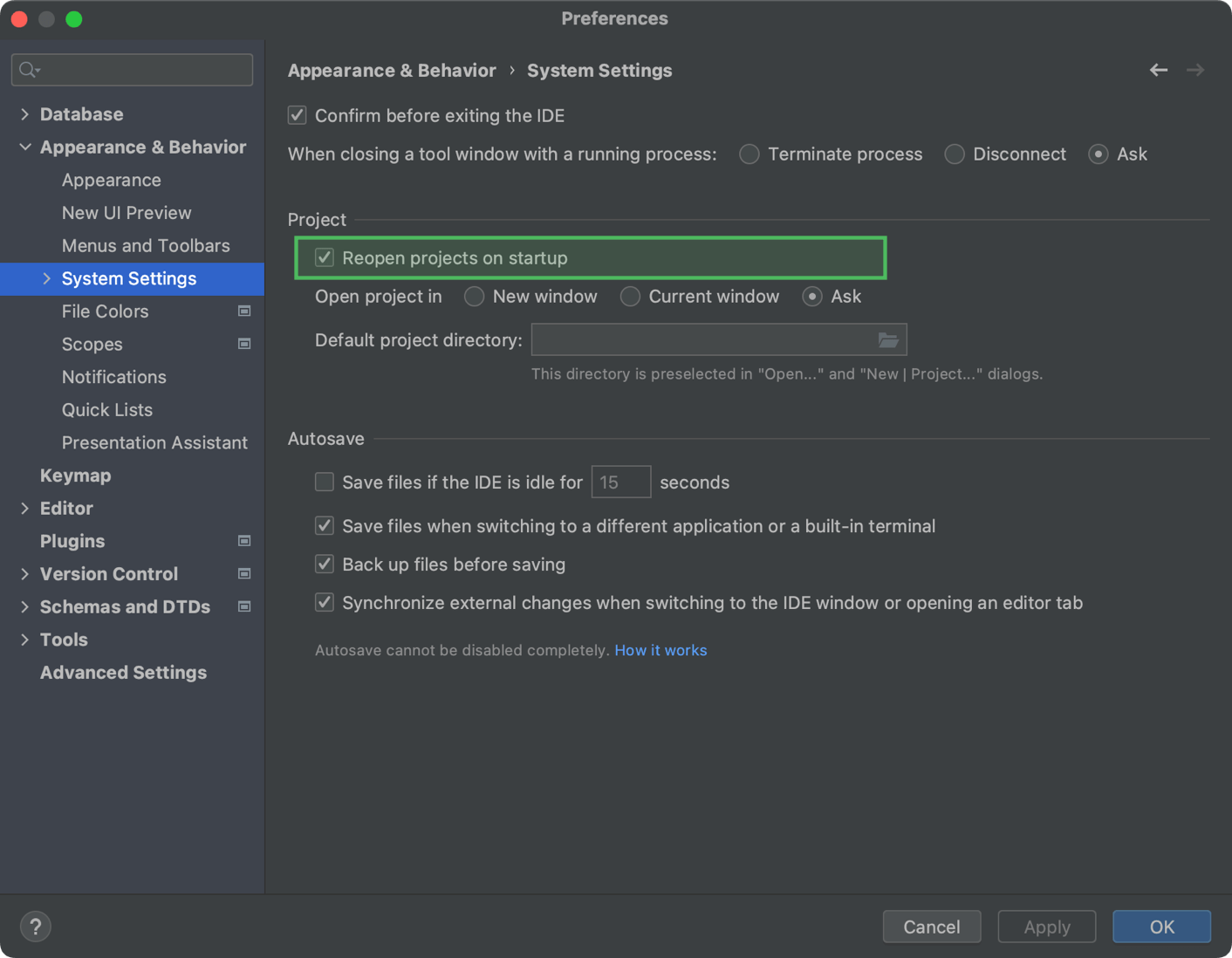Expand the Database settings section
The image size is (1232, 958).
tap(24, 114)
